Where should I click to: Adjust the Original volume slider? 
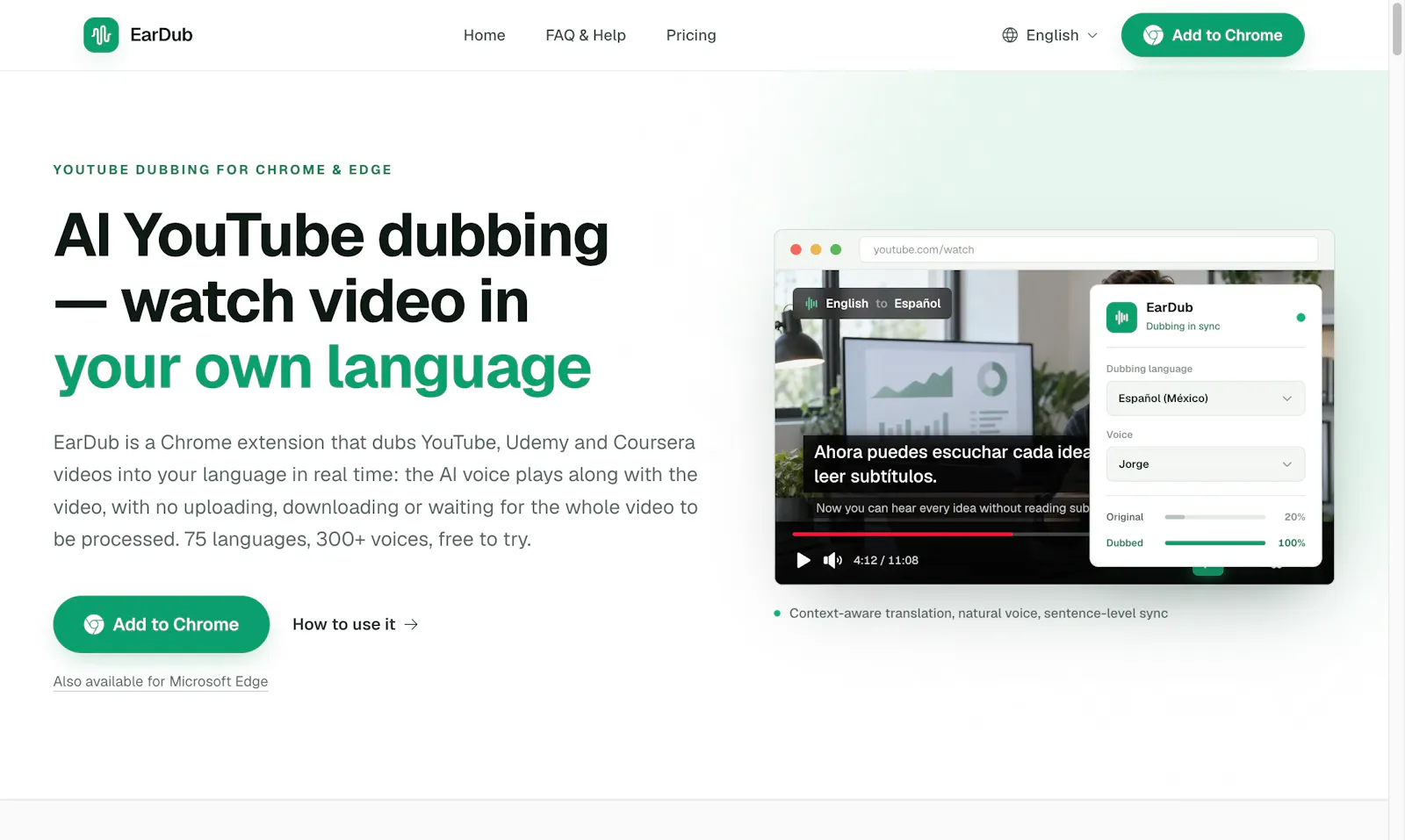(x=1214, y=517)
